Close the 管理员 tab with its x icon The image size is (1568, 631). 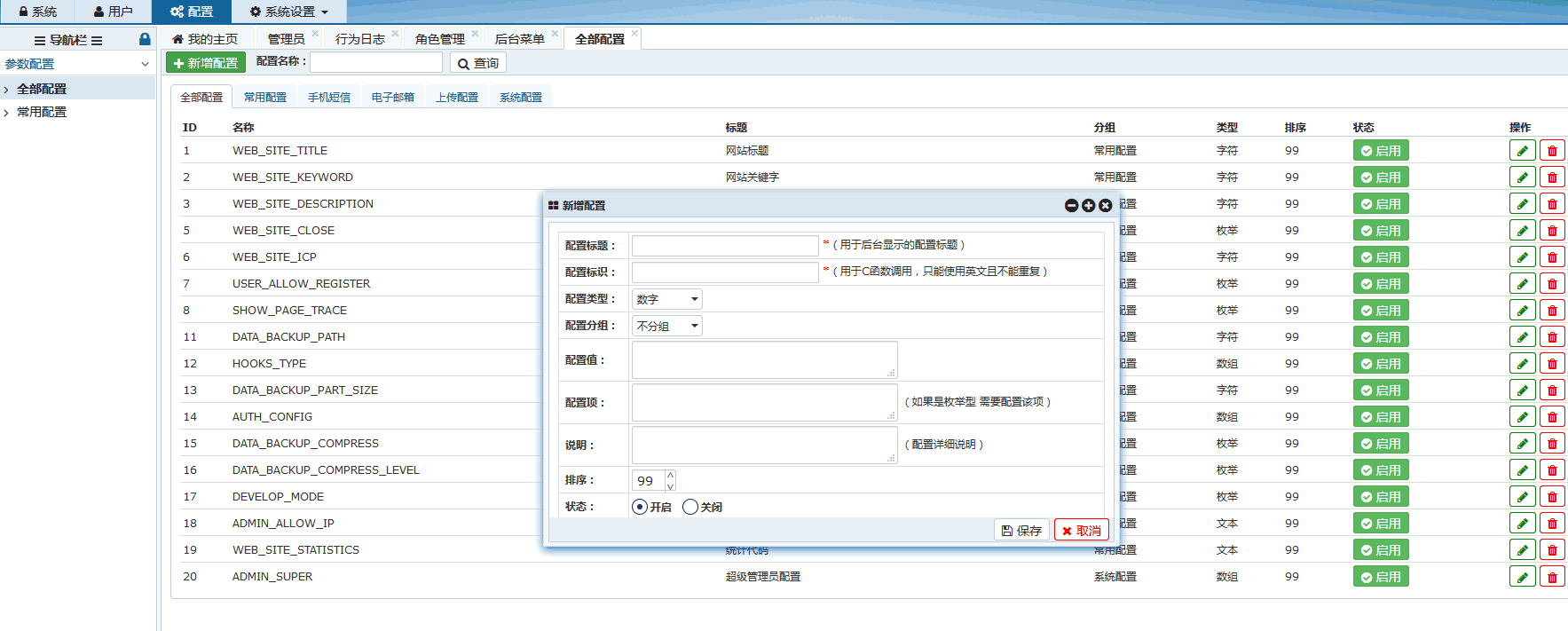[315, 34]
